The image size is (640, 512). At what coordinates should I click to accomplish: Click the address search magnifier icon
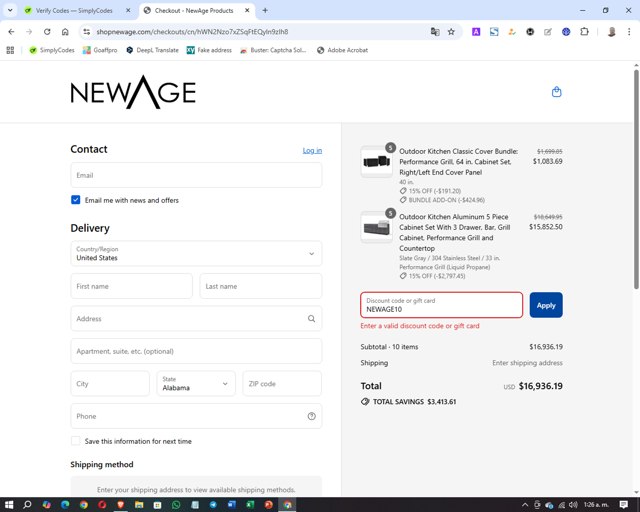(x=311, y=318)
